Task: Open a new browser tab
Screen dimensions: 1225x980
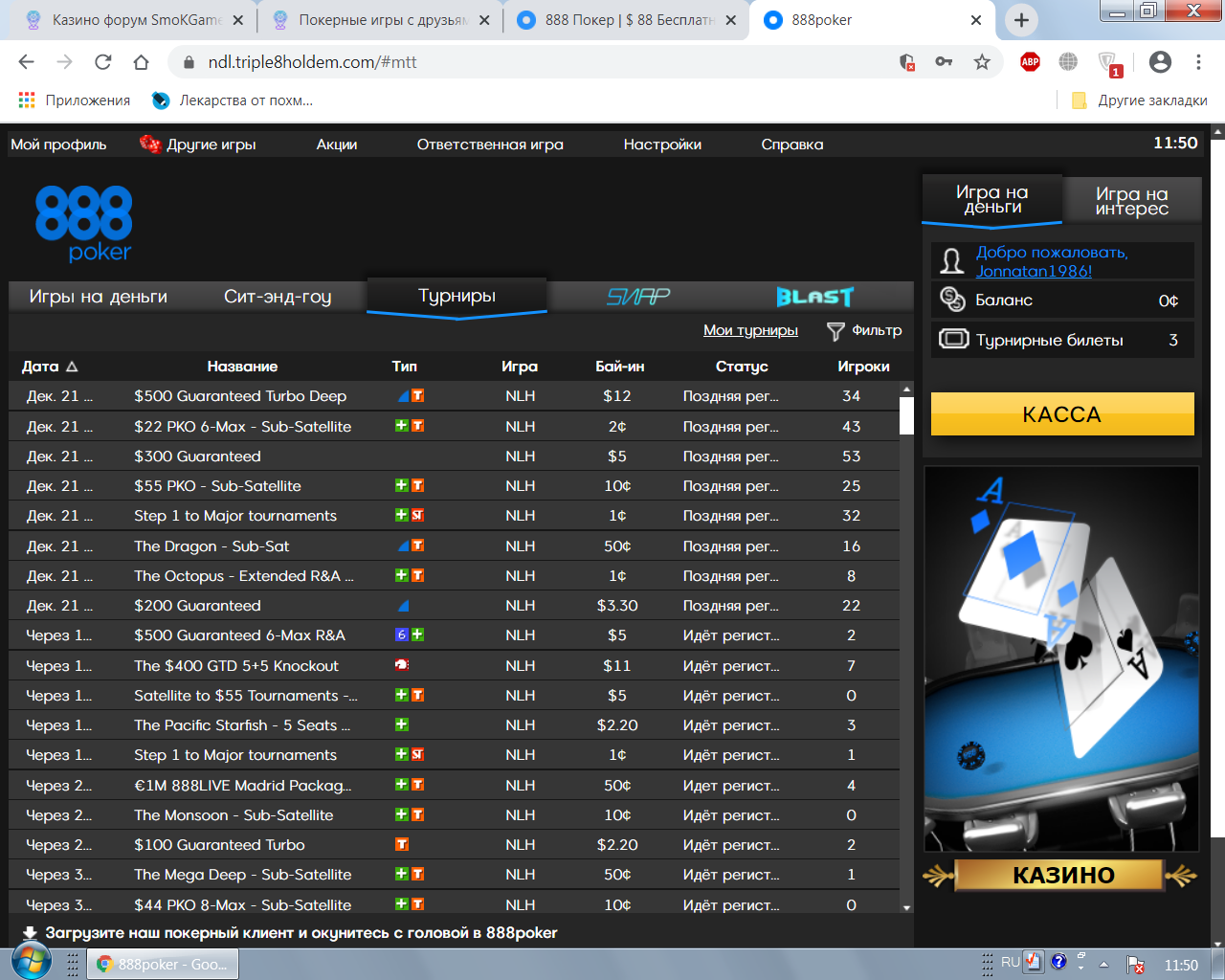Action: click(1021, 20)
